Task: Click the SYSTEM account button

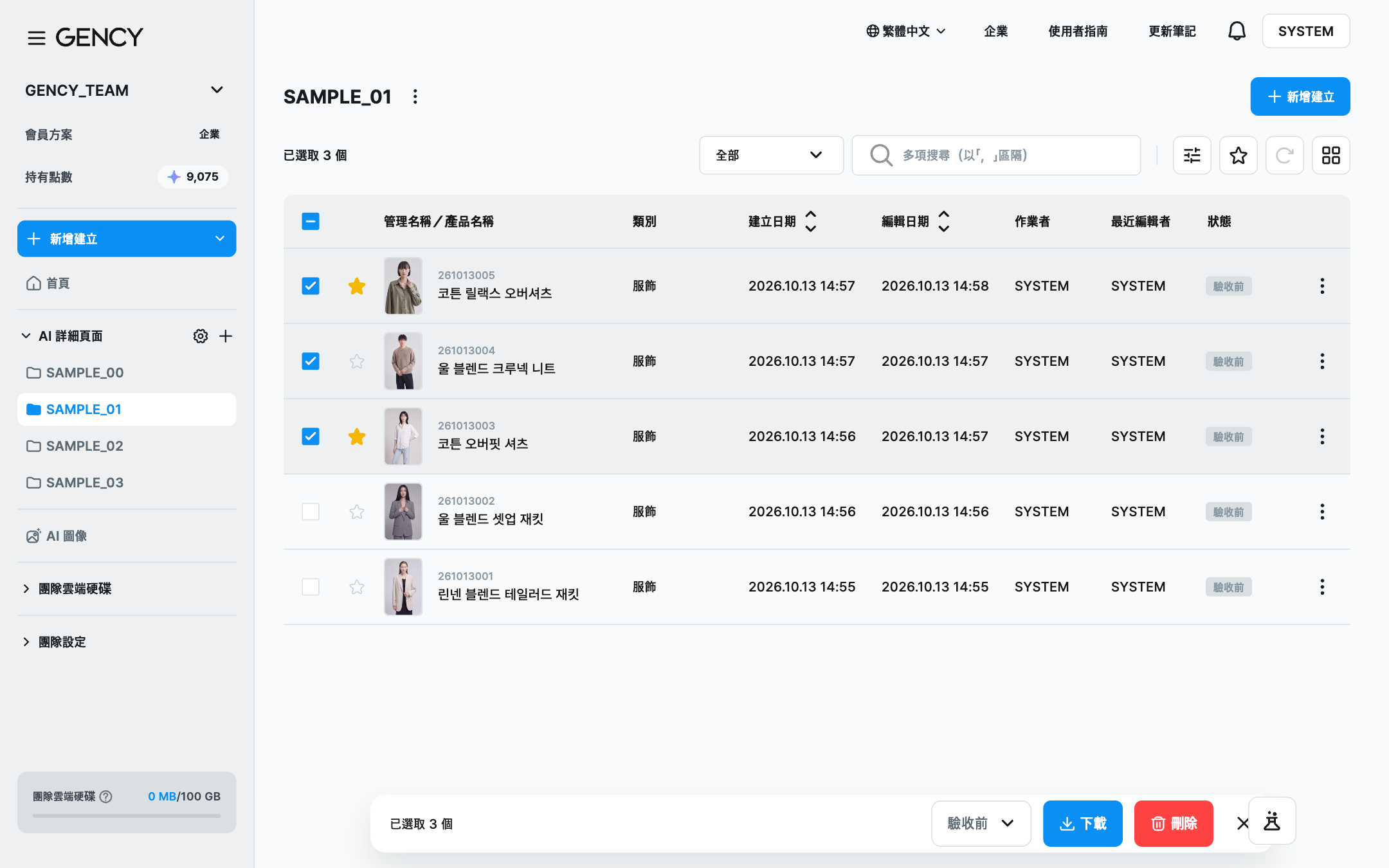Action: tap(1305, 31)
